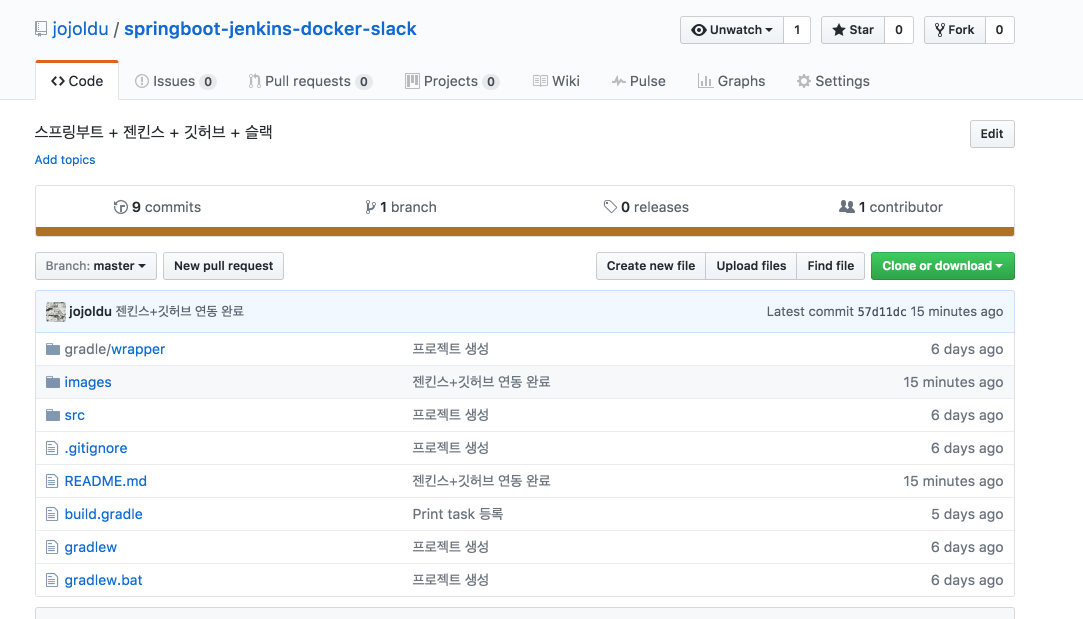Star this repository
Image resolution: width=1083 pixels, height=619 pixels.
tap(853, 30)
